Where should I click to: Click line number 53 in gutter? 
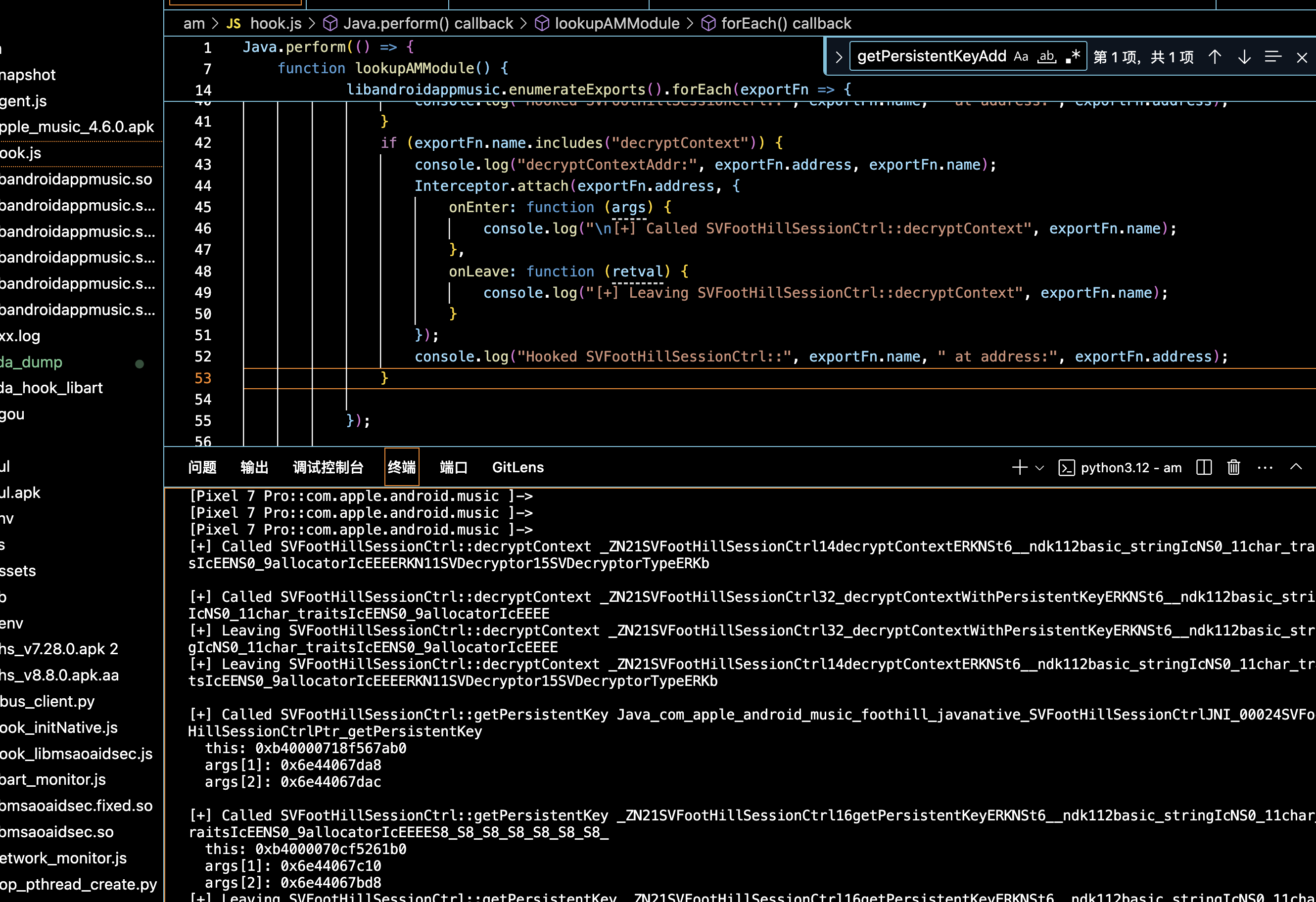point(203,378)
